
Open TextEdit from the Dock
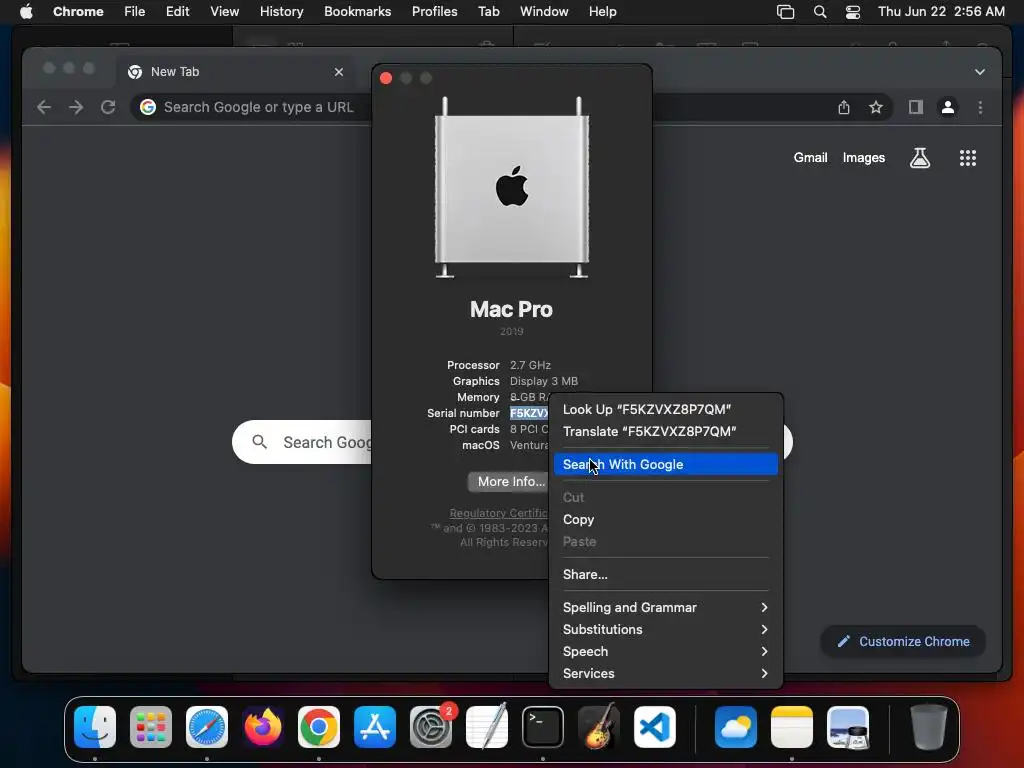click(x=487, y=727)
